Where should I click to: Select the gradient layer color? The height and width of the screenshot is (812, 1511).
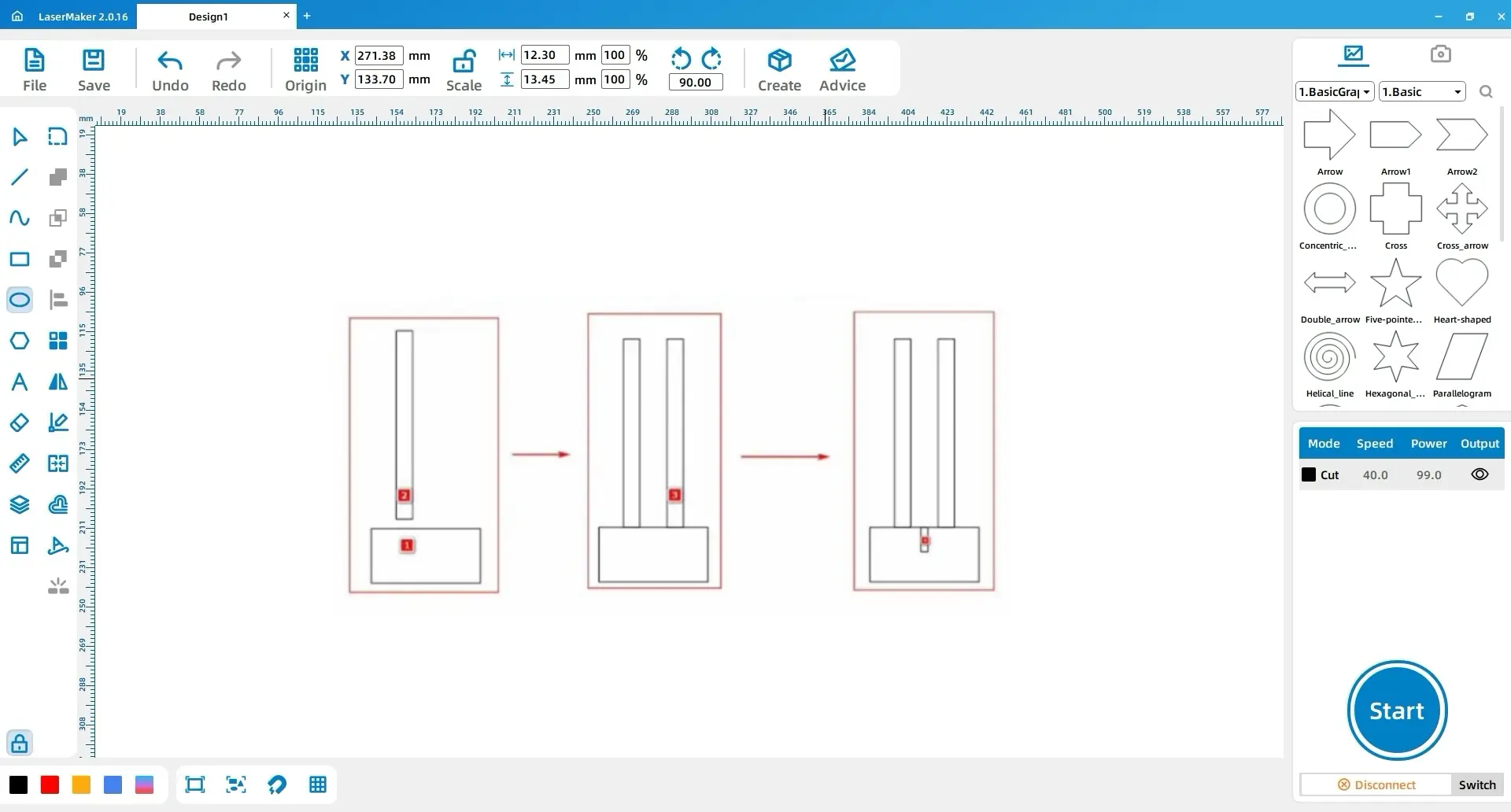pos(144,784)
